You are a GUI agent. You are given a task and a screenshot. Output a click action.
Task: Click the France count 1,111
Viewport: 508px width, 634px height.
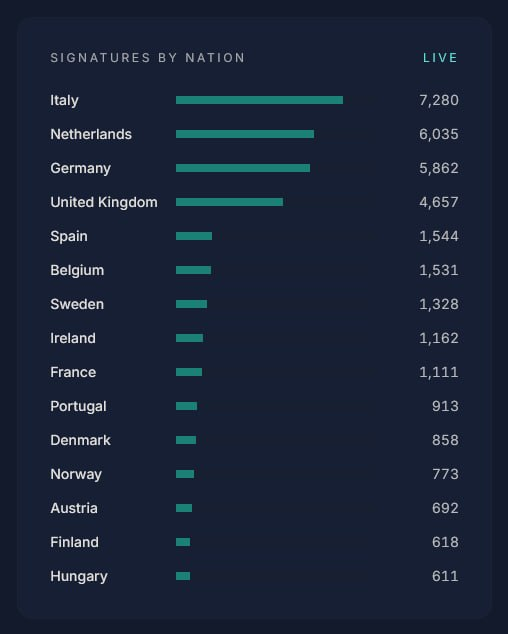pyautogui.click(x=439, y=372)
